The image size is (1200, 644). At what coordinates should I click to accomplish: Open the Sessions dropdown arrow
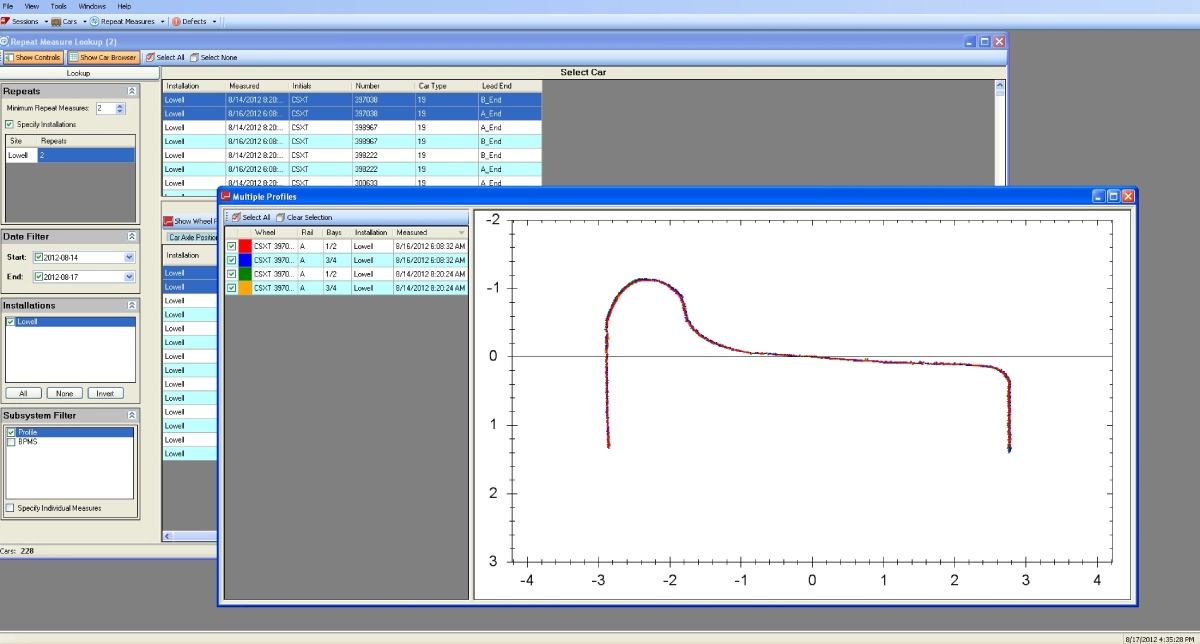44,21
